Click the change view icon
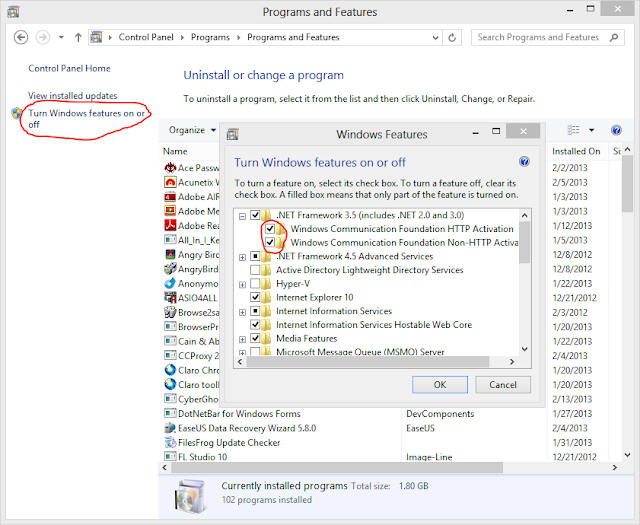Image resolution: width=640 pixels, height=525 pixels. tap(573, 130)
